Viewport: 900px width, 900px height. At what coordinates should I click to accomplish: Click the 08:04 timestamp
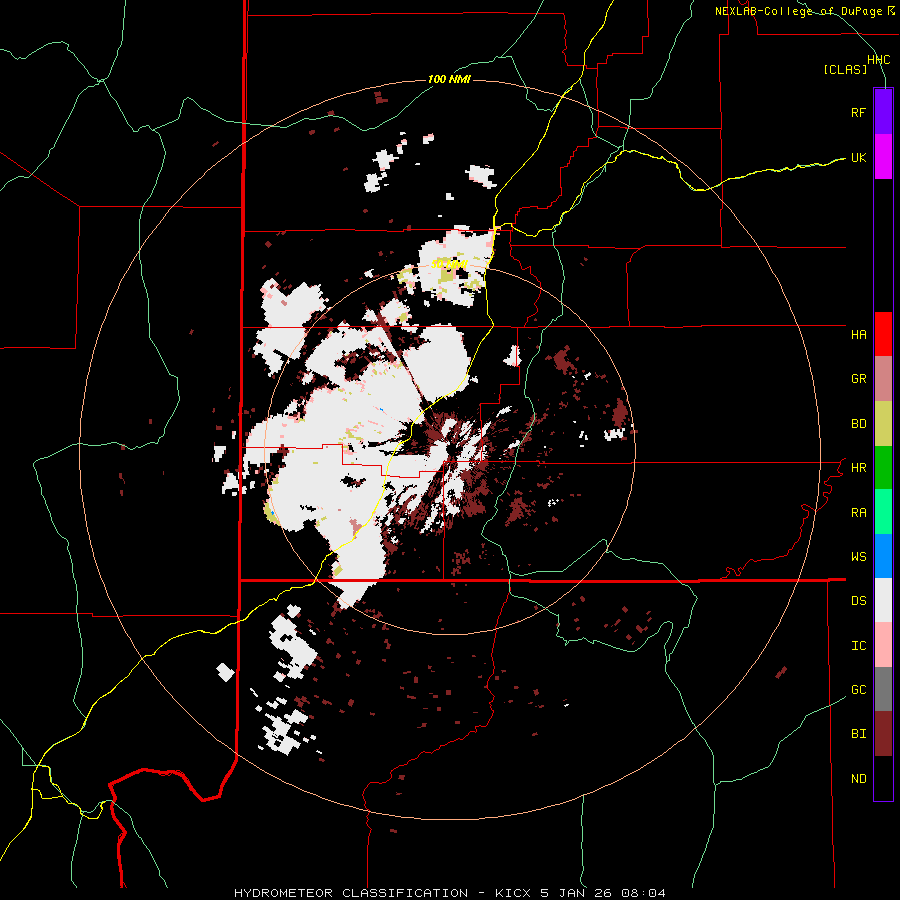coord(643,893)
